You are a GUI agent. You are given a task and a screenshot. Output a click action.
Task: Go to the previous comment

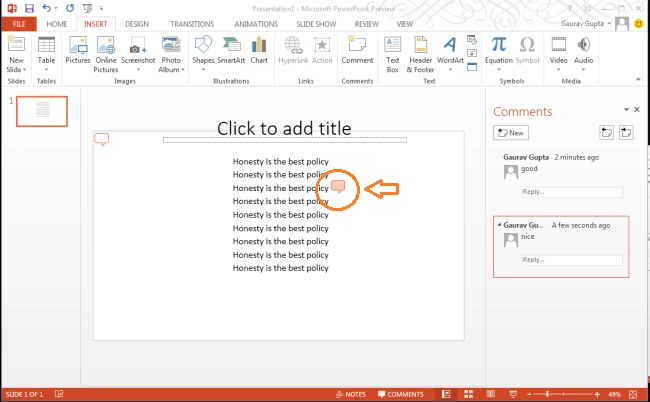tap(606, 133)
